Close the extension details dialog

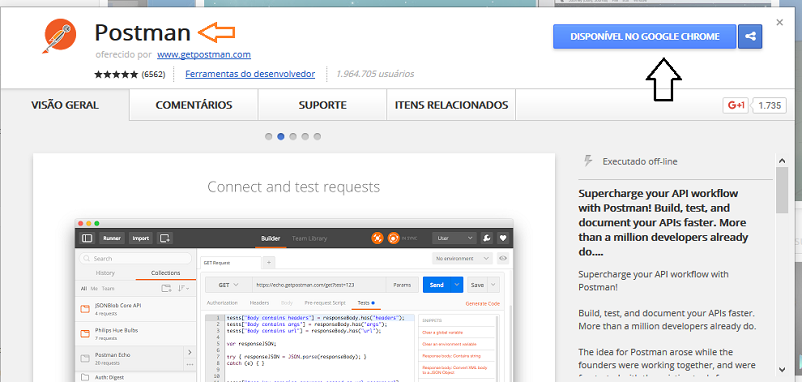tap(779, 23)
